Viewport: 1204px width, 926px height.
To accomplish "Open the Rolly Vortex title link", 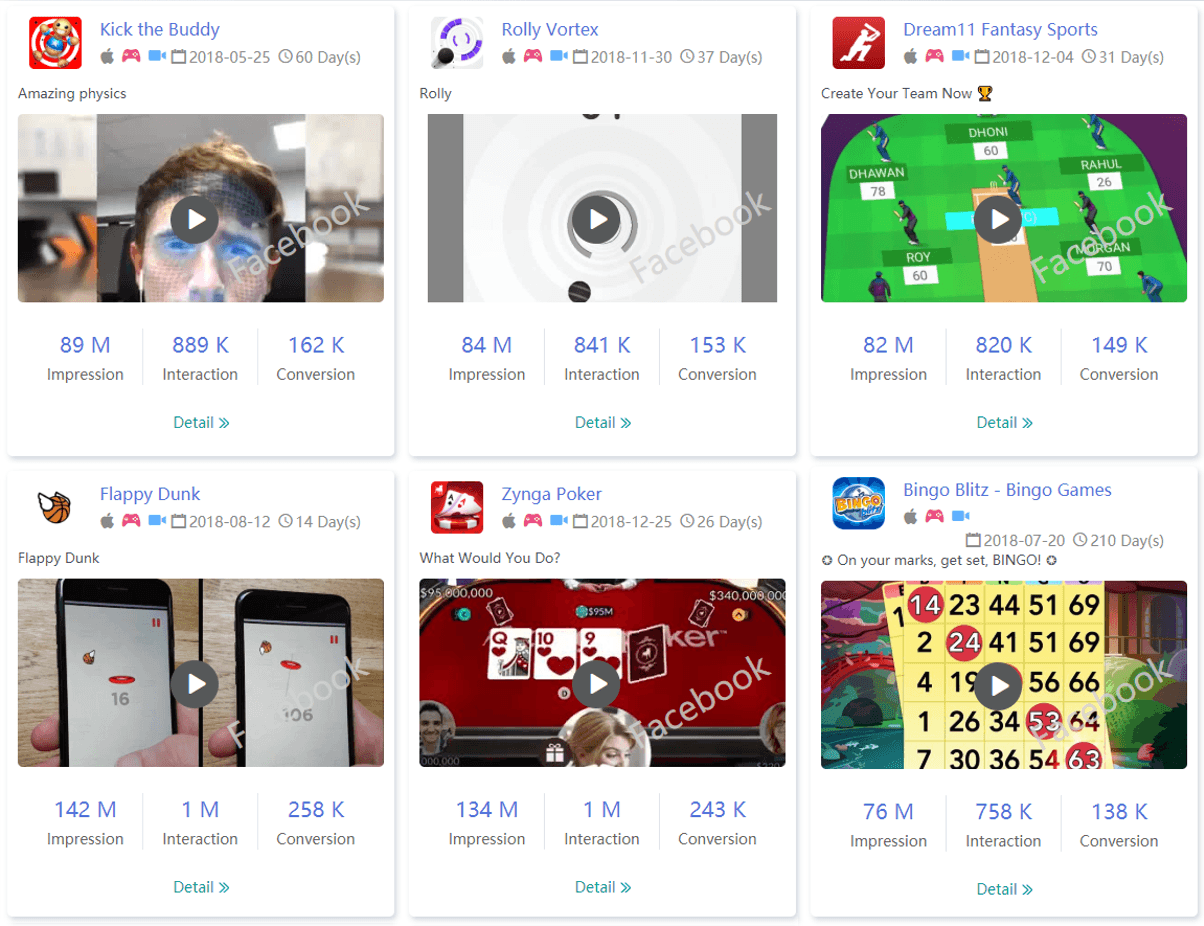I will 550,30.
